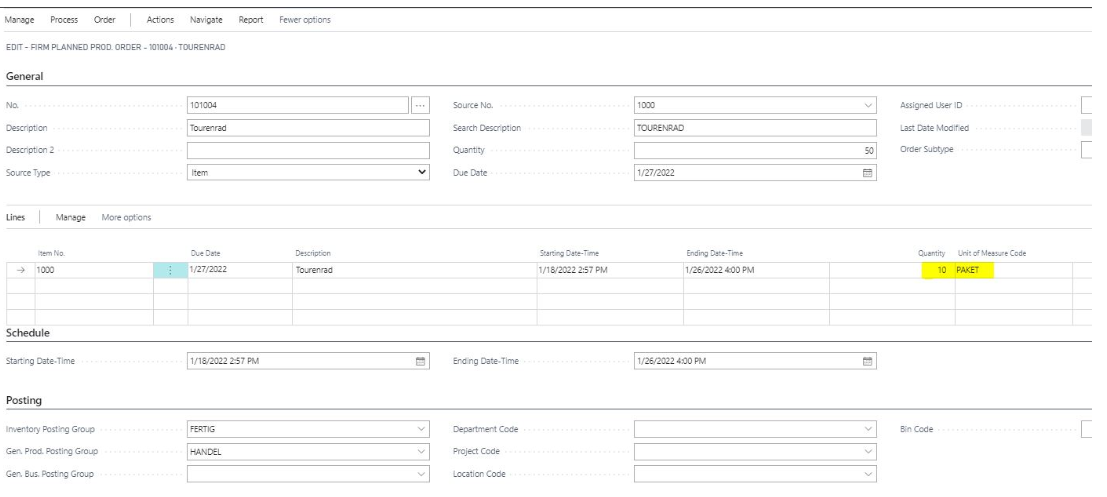
Task: Click the Description field containing Tourenrad
Action: 308,128
